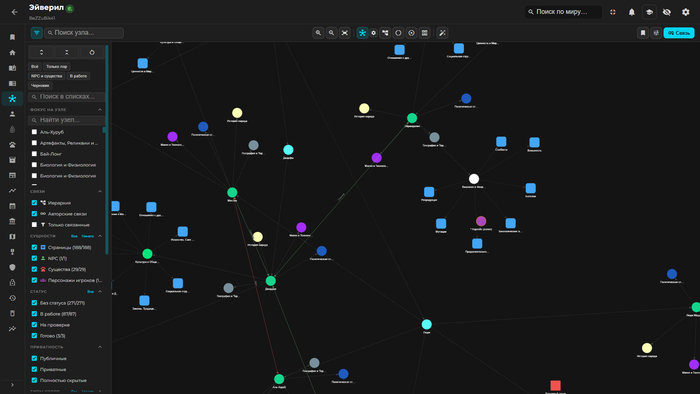
Task: Select the grid layout icon in toolbar
Action: point(425,33)
